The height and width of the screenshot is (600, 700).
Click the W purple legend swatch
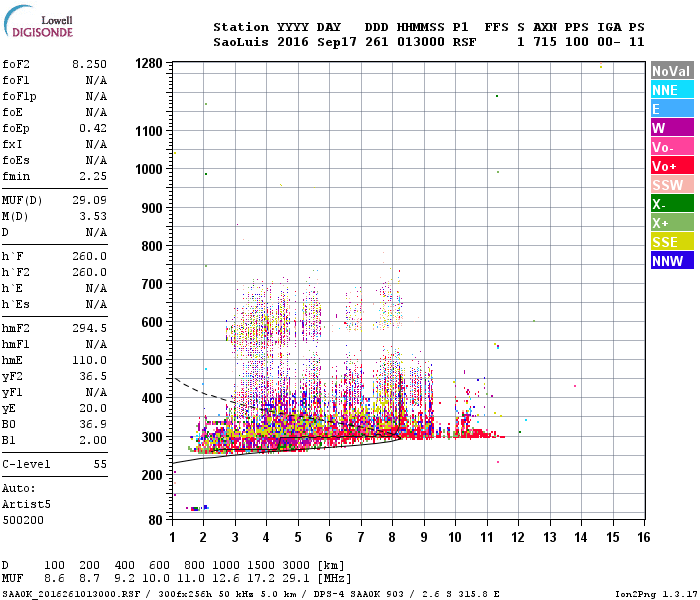coord(672,128)
